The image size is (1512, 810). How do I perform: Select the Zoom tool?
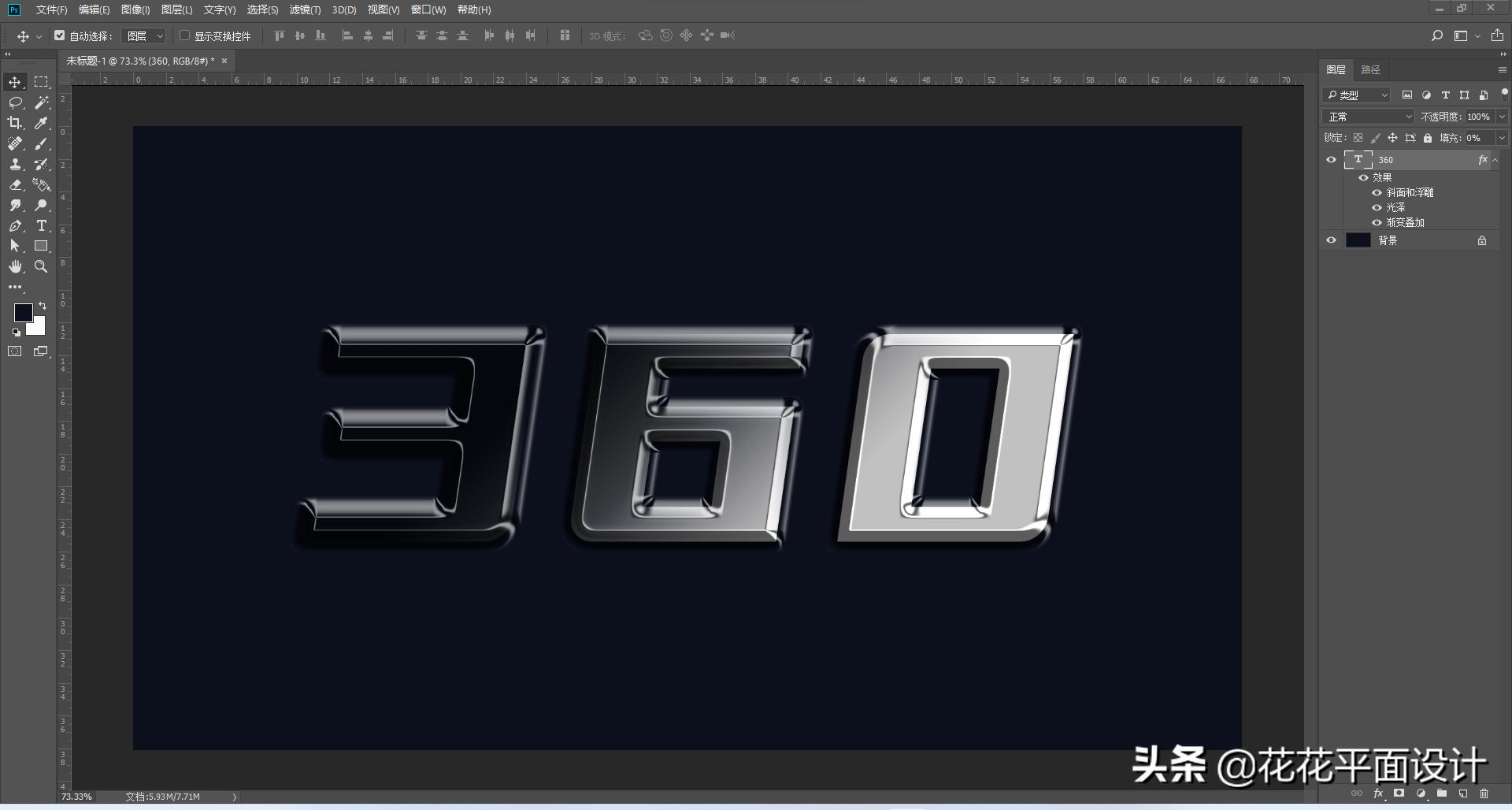coord(42,266)
